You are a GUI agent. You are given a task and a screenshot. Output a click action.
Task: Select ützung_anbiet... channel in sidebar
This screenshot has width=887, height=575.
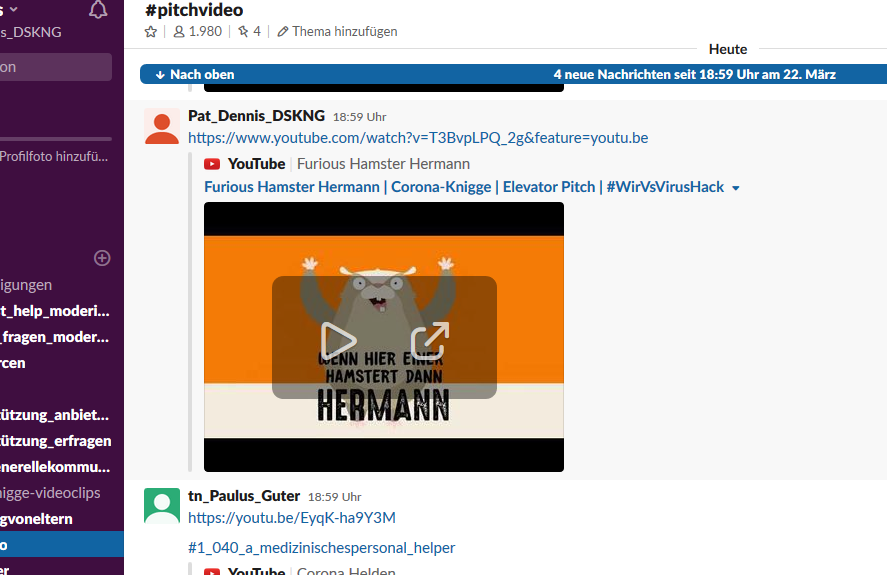(55, 415)
